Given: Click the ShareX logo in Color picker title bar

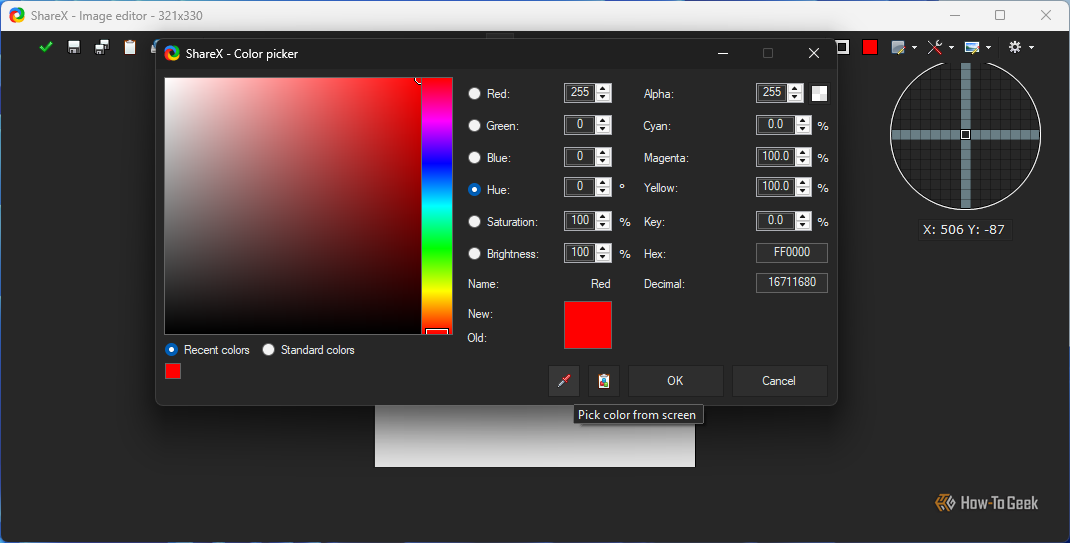Looking at the screenshot, I should click(x=172, y=53).
